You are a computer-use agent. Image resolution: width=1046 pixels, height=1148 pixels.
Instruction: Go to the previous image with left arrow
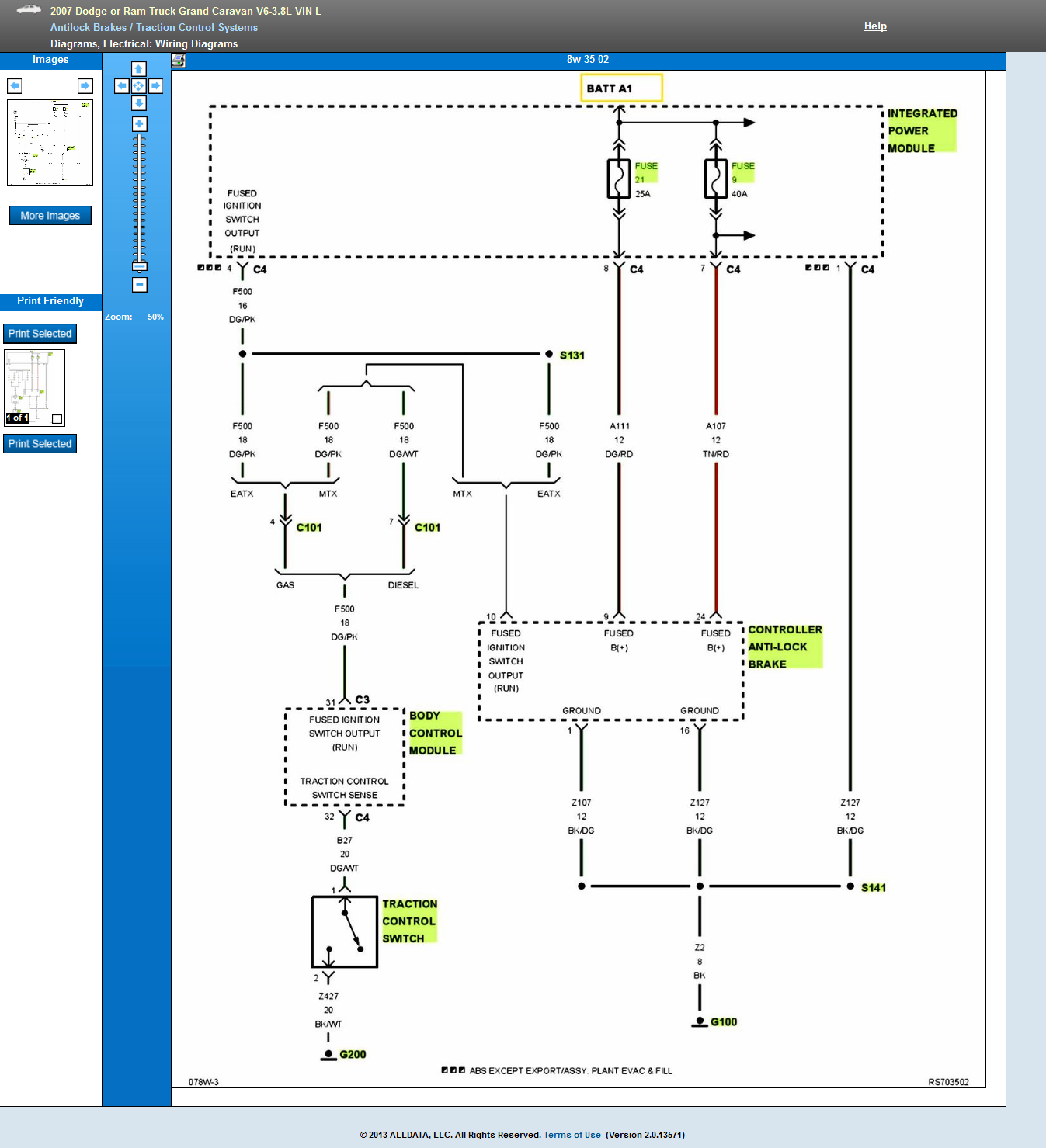(14, 85)
